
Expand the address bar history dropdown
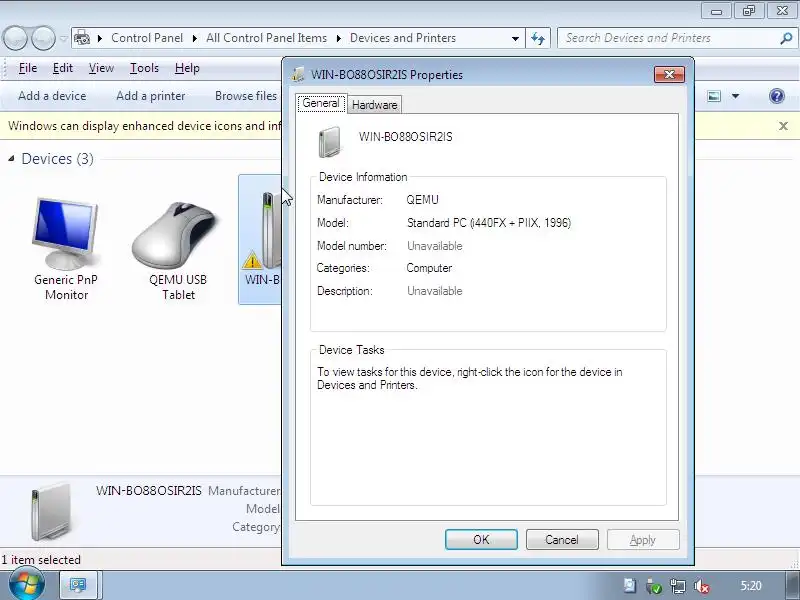tap(515, 38)
